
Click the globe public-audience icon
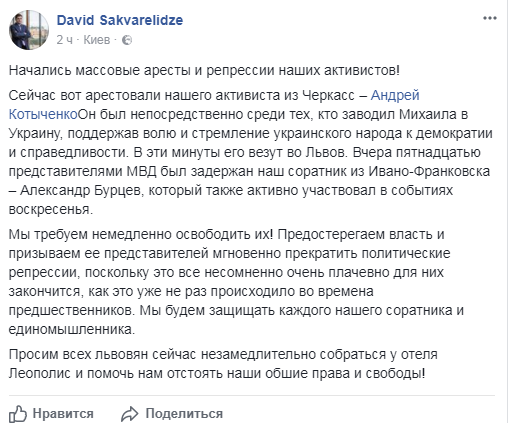click(x=127, y=40)
